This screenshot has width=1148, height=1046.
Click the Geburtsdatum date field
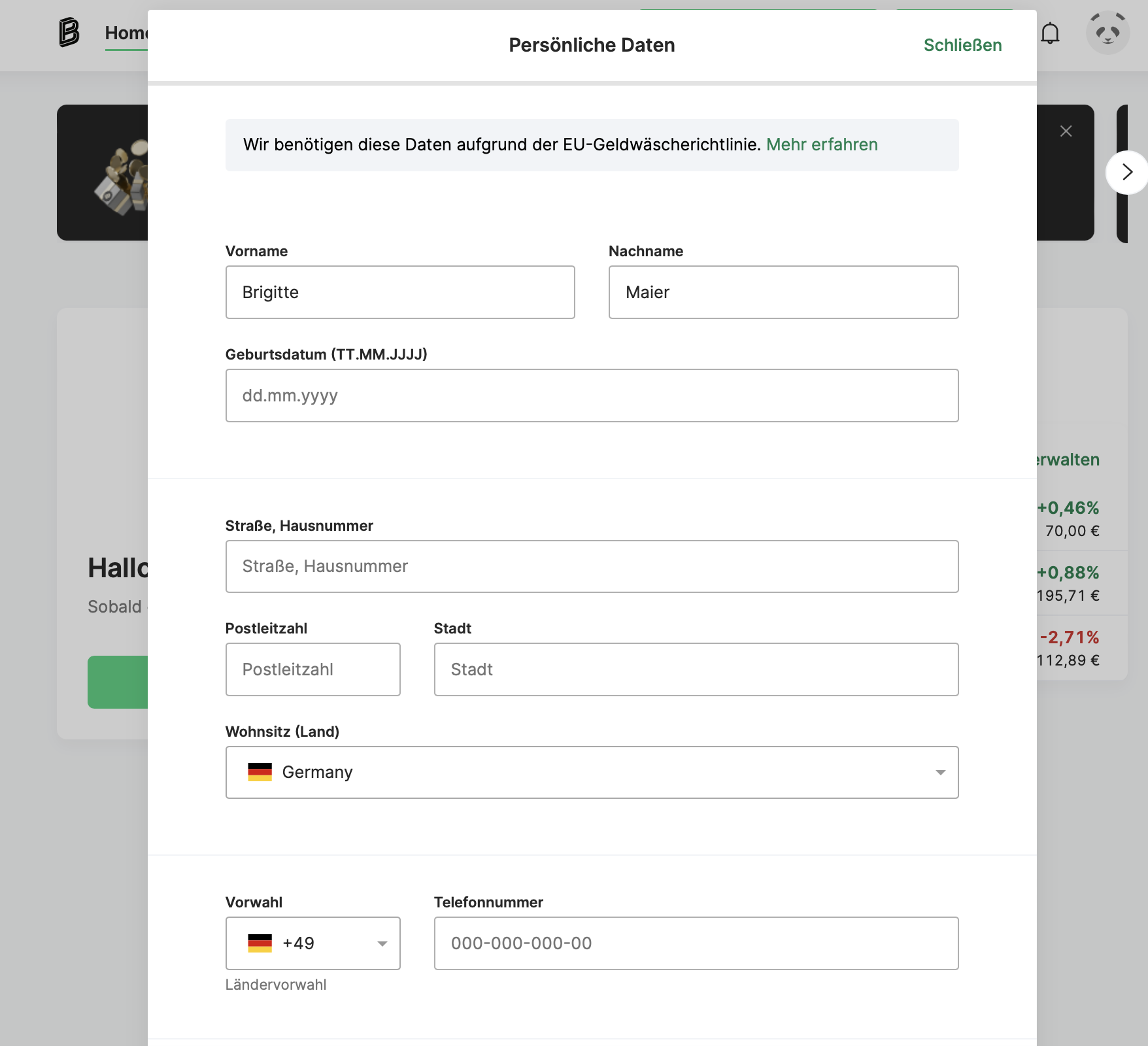(x=592, y=396)
